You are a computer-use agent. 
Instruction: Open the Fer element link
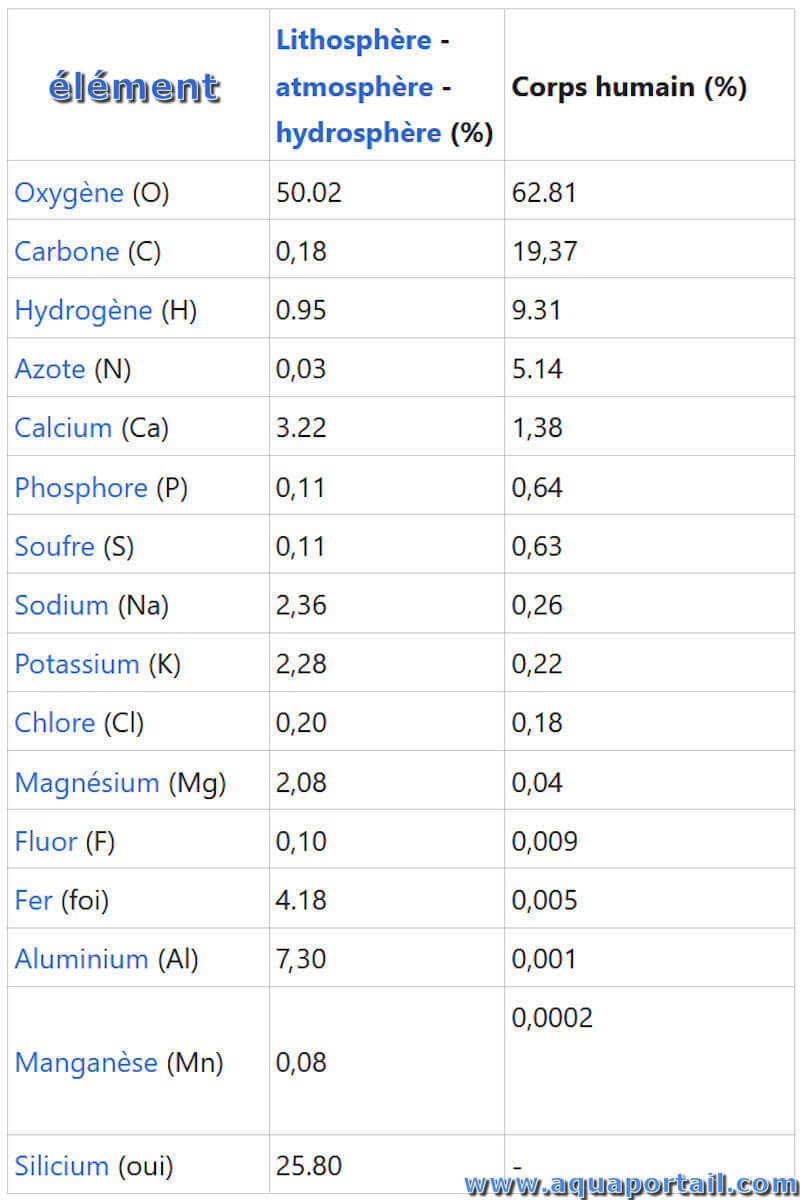click(33, 900)
